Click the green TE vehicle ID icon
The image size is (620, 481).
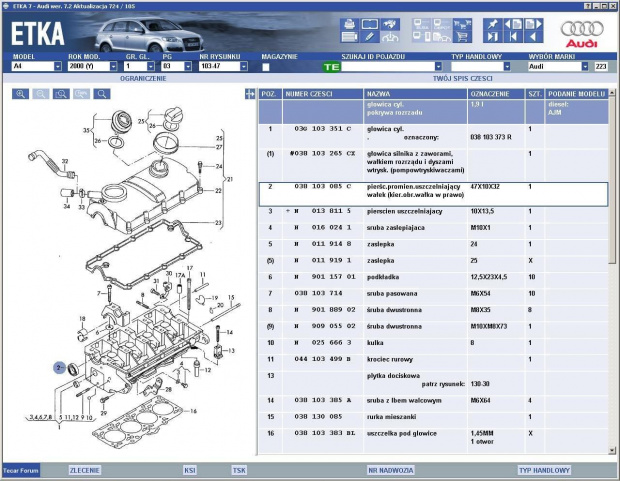click(331, 67)
